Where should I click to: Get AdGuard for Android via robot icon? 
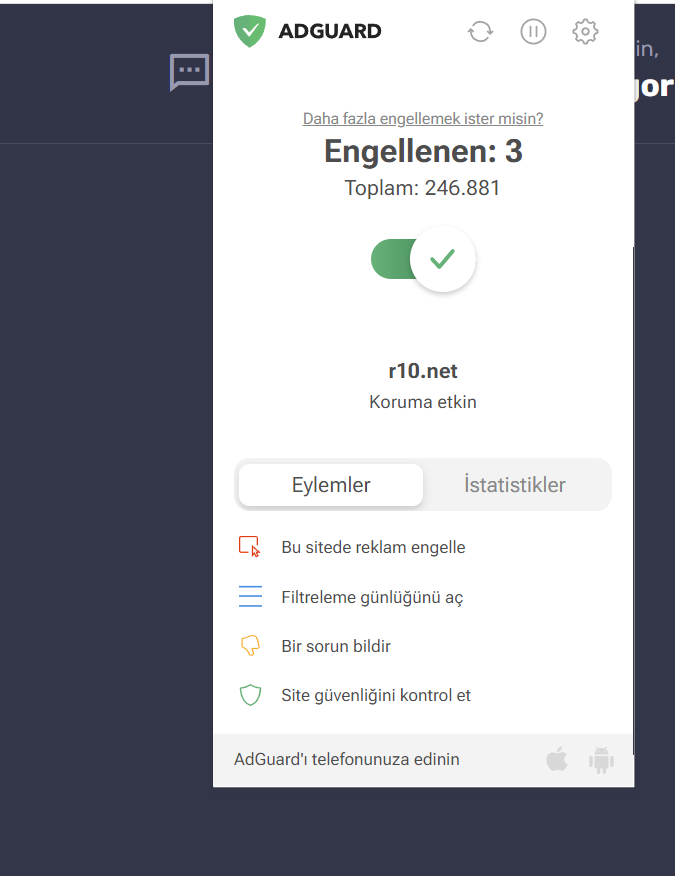[601, 760]
